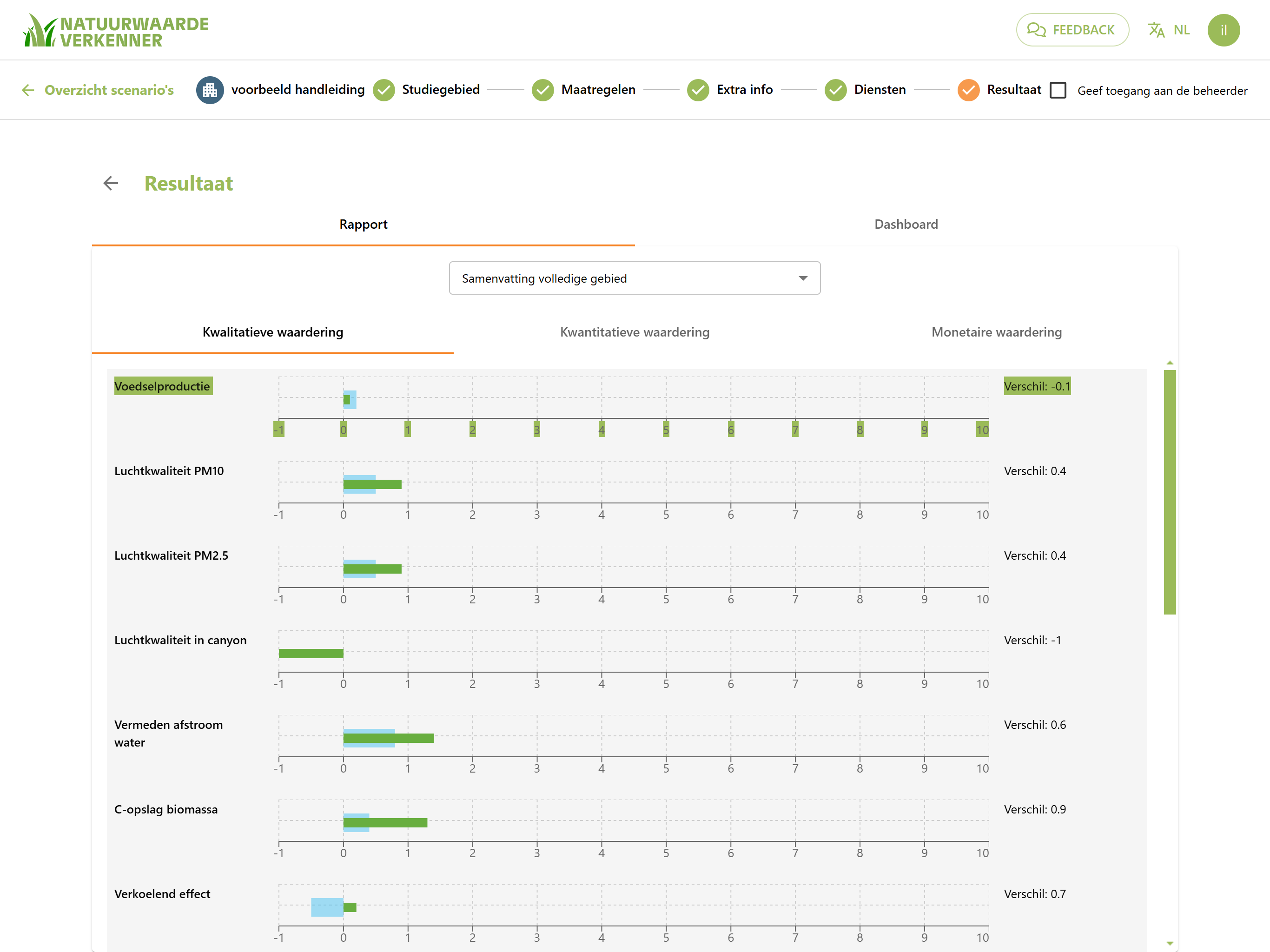
Task: Open the 'Samenvatting volledige gebied' dropdown
Action: point(635,278)
